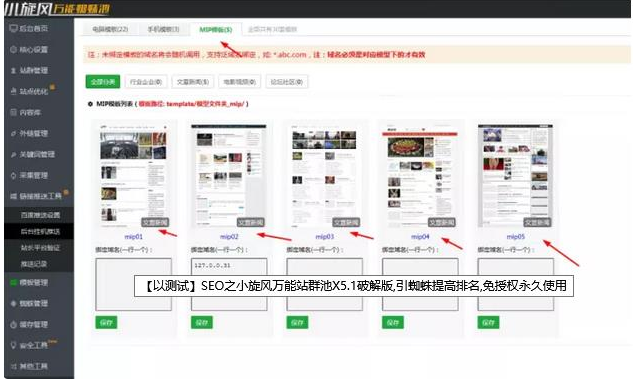Open 百度推送设置 submenu item

(x=40, y=215)
